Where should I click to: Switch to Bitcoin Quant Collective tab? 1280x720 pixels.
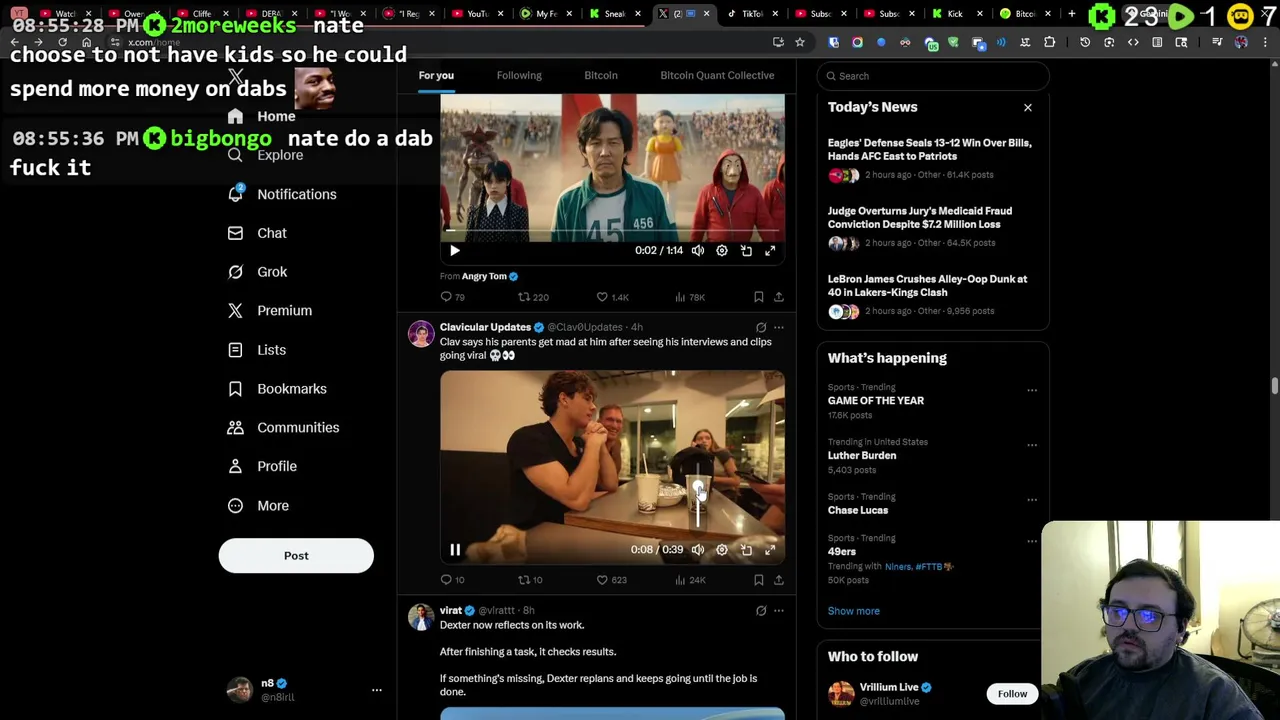point(717,75)
